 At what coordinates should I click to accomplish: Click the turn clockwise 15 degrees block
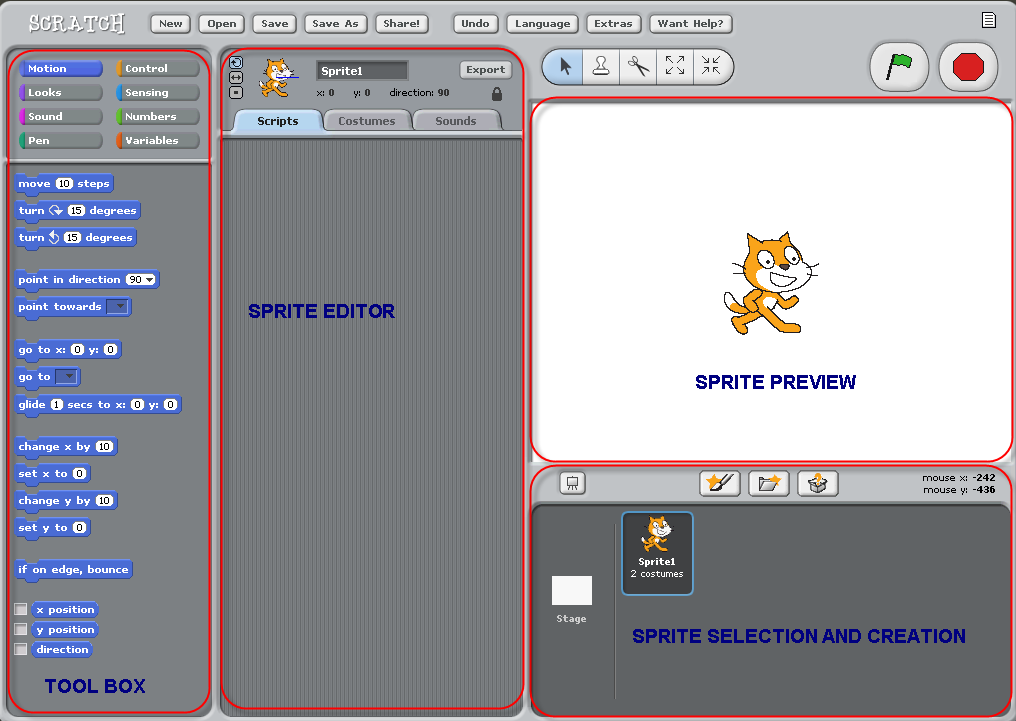click(77, 211)
